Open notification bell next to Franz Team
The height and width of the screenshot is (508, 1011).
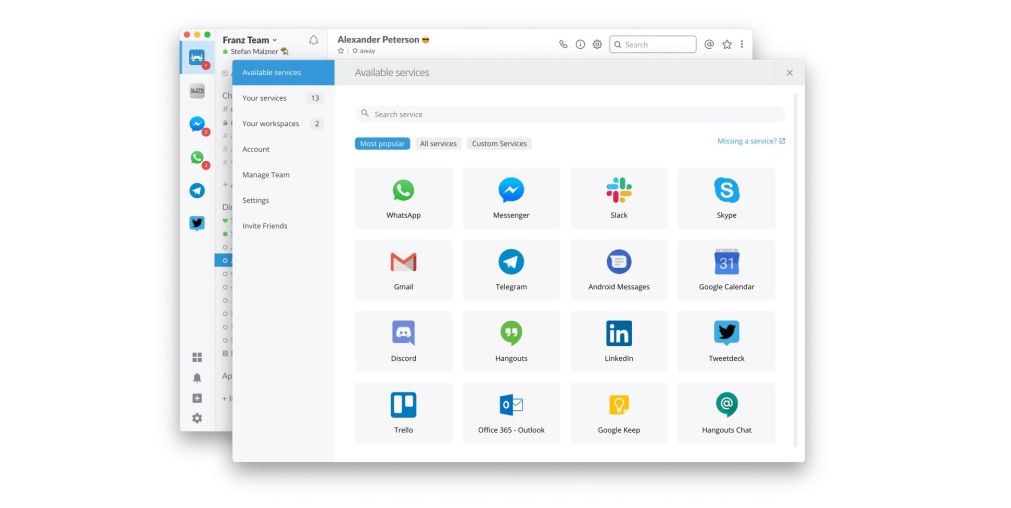pos(313,41)
